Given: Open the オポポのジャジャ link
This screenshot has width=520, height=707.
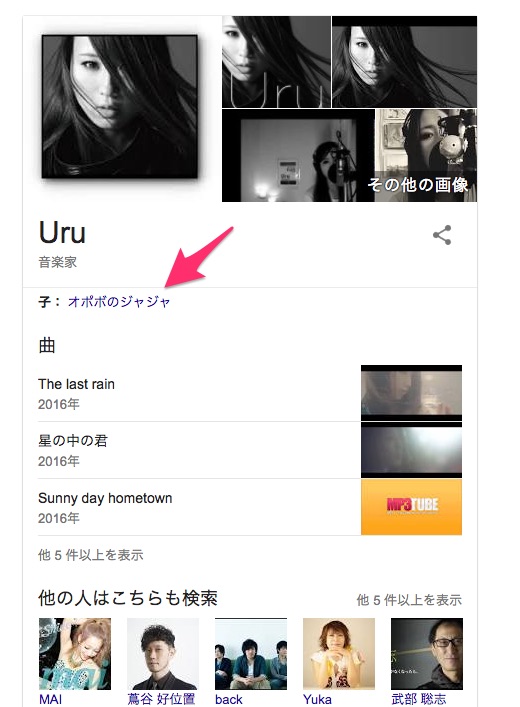Looking at the screenshot, I should 119,301.
